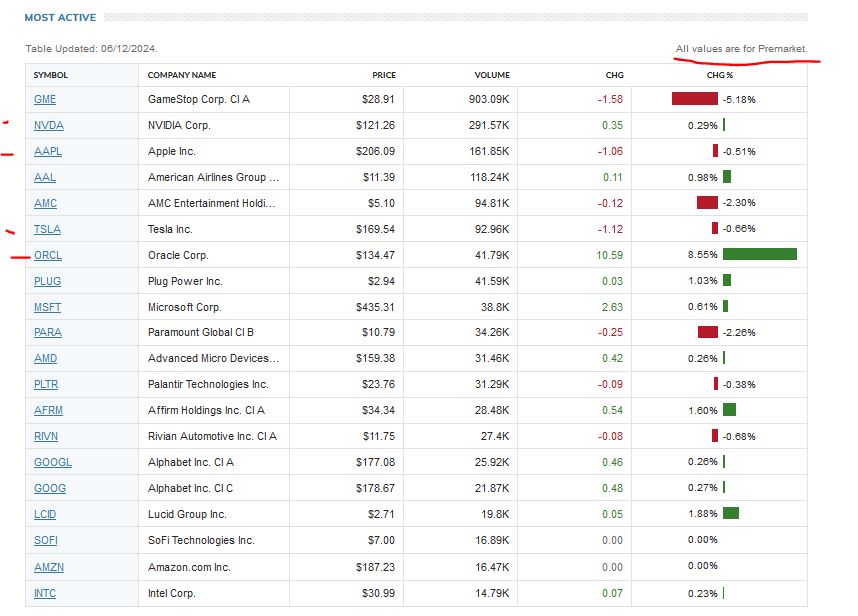Click the NVDA symbol link
Viewport: 858px width, 616px height.
click(48, 125)
